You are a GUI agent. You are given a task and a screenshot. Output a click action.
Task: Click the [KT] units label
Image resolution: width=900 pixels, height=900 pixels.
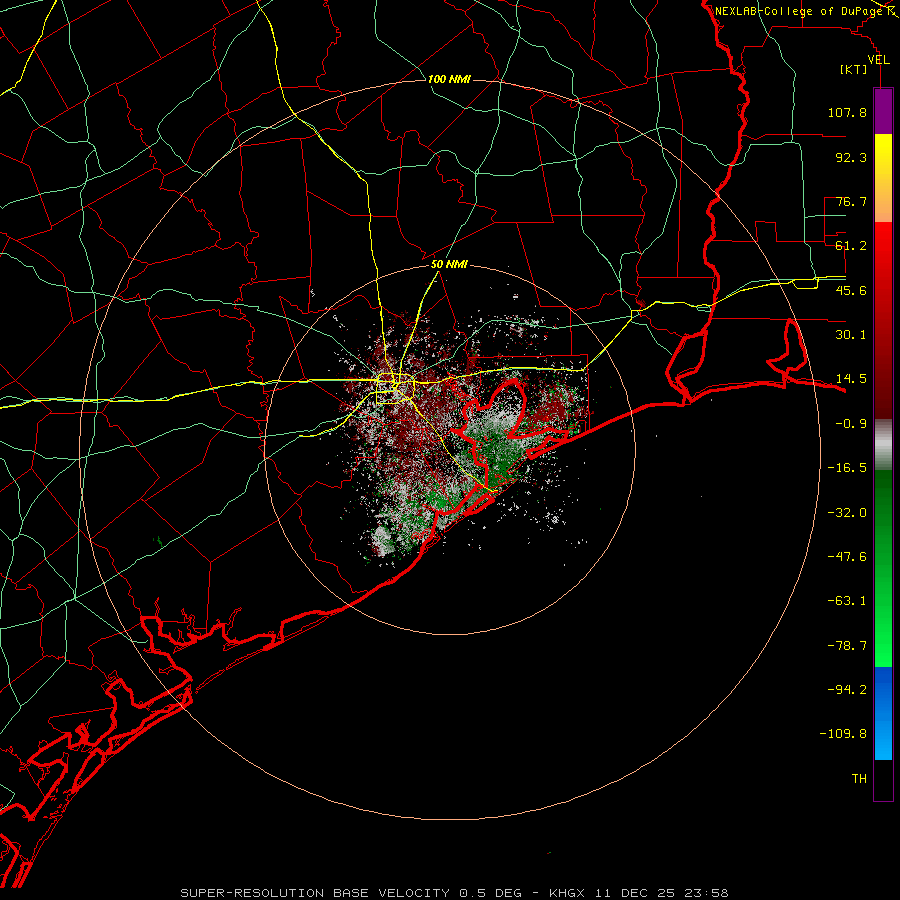853,69
